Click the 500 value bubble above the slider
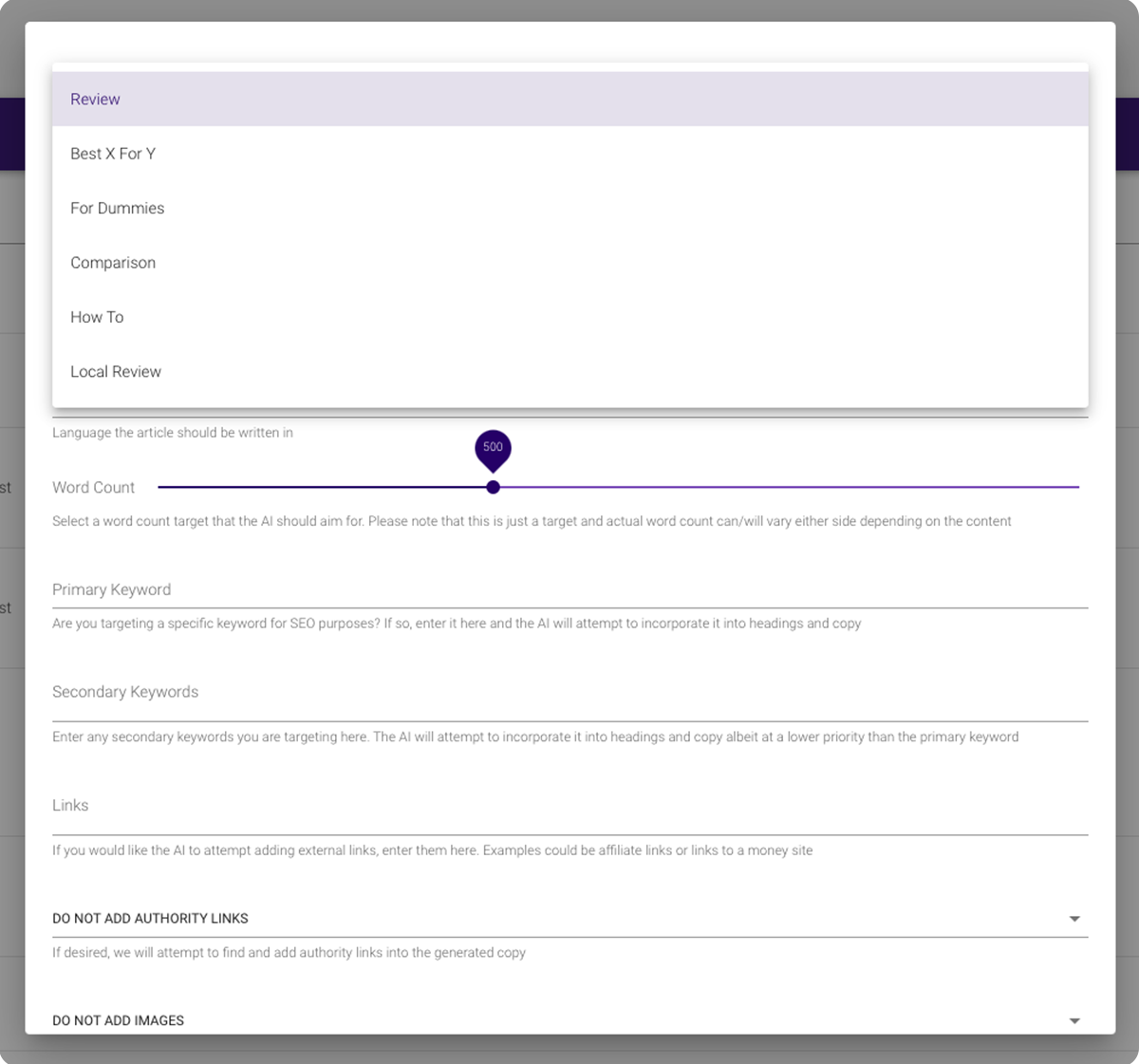1139x1064 pixels. click(493, 447)
